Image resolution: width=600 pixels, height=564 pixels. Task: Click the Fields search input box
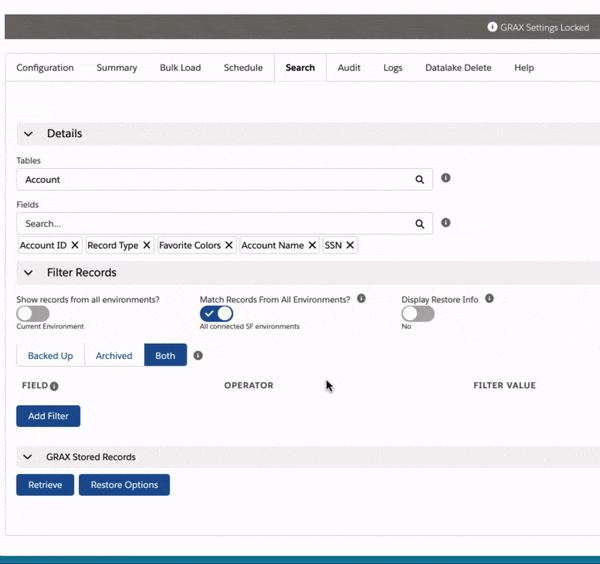[x=225, y=224]
